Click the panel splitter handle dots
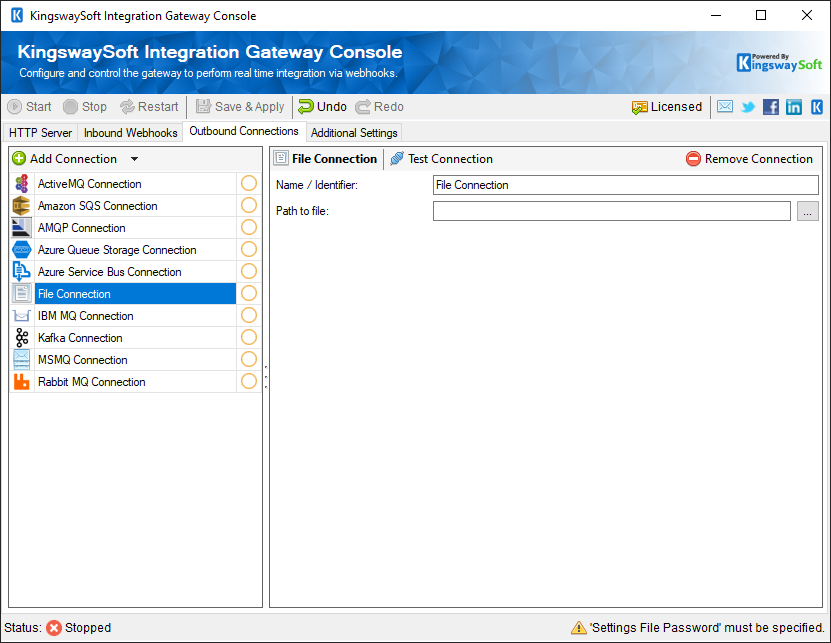Screen dimensions: 831x643 point(266,377)
